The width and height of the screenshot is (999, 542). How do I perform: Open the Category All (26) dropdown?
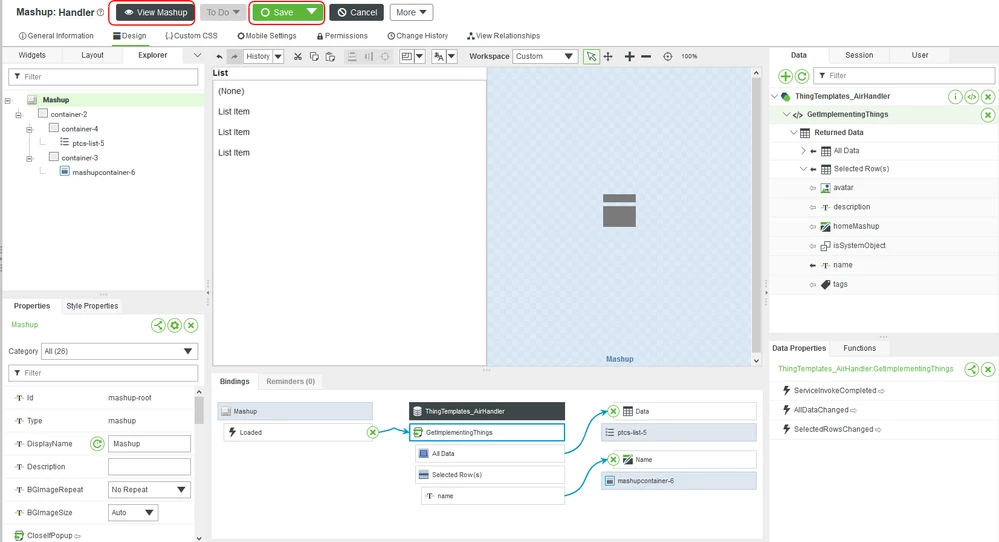tap(119, 351)
